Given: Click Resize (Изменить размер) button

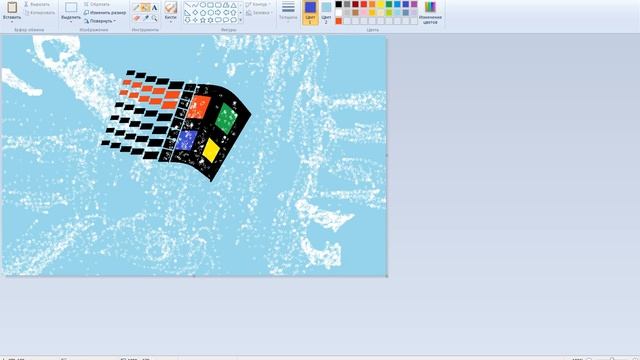Looking at the screenshot, I should (105, 13).
